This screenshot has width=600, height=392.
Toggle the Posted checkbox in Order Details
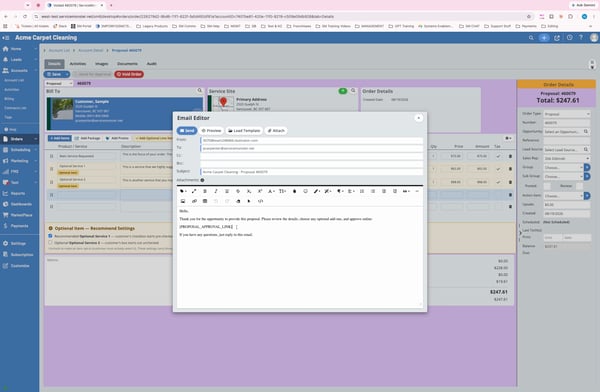548,186
